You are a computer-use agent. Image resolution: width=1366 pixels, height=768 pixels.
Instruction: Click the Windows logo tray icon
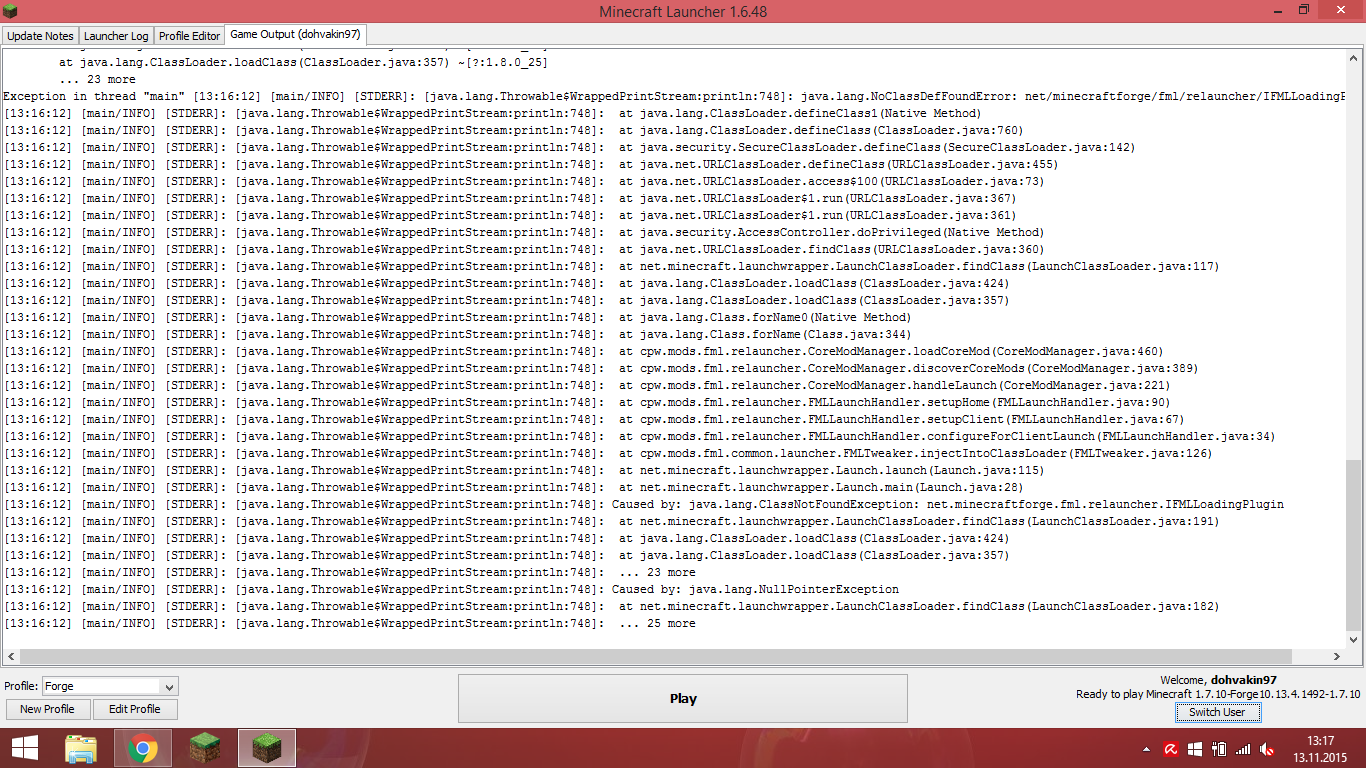(x=1194, y=749)
